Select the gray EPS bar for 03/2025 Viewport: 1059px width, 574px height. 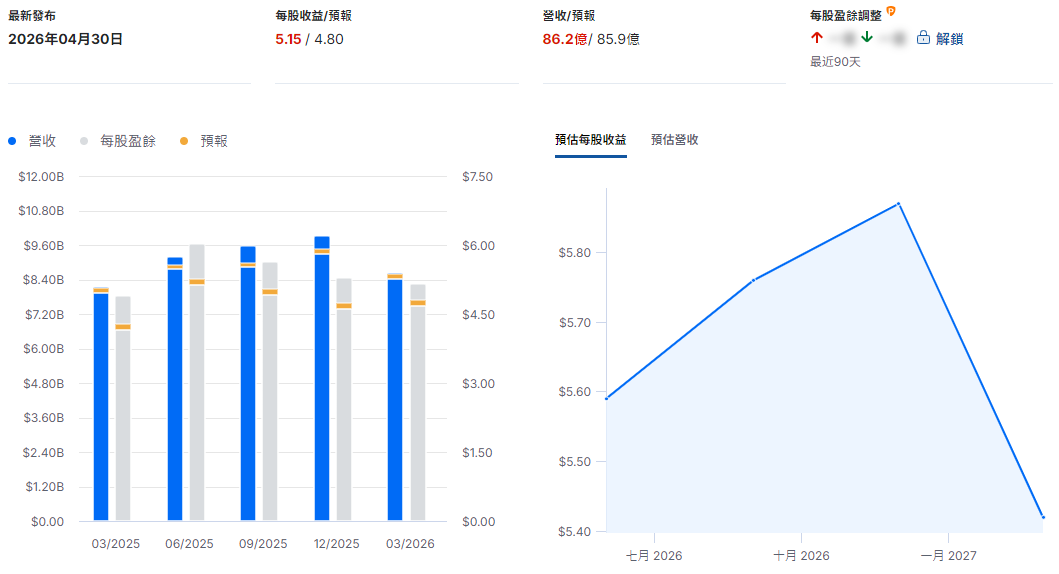123,408
